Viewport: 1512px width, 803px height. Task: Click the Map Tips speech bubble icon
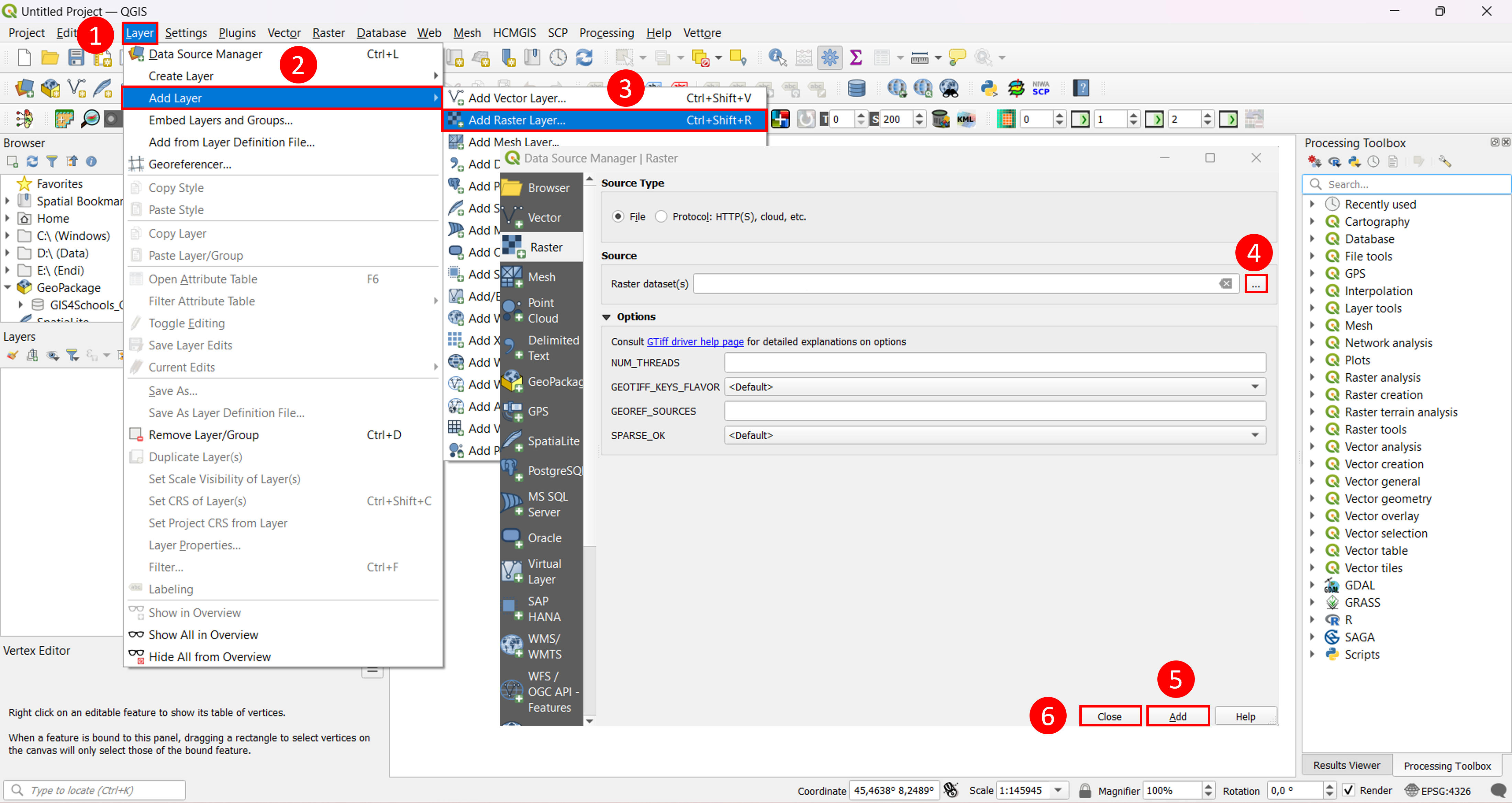(x=957, y=57)
